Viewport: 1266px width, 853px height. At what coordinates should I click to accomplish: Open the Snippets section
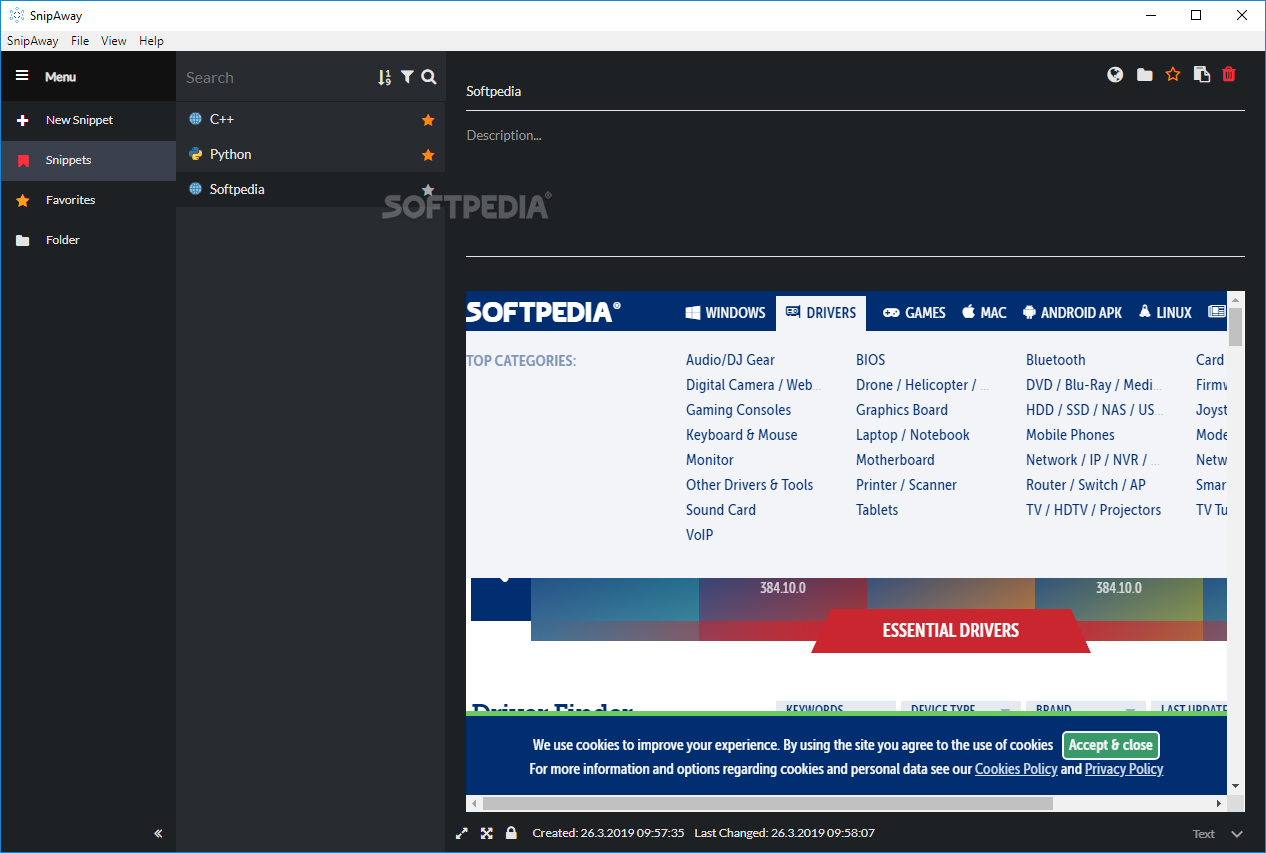(x=88, y=160)
